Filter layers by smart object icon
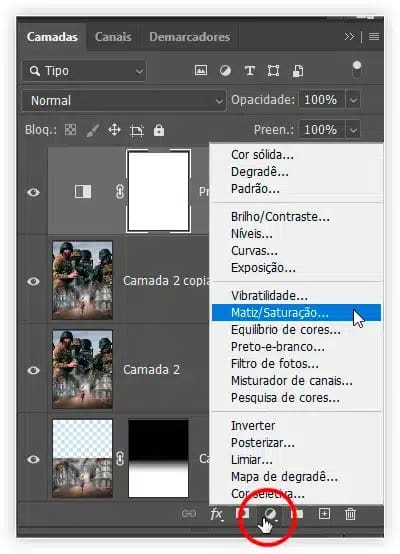Image resolution: width=400 pixels, height=554 pixels. click(298, 71)
